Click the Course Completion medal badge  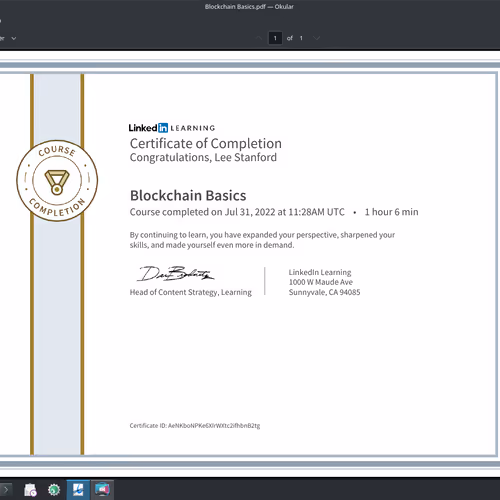[x=57, y=180]
